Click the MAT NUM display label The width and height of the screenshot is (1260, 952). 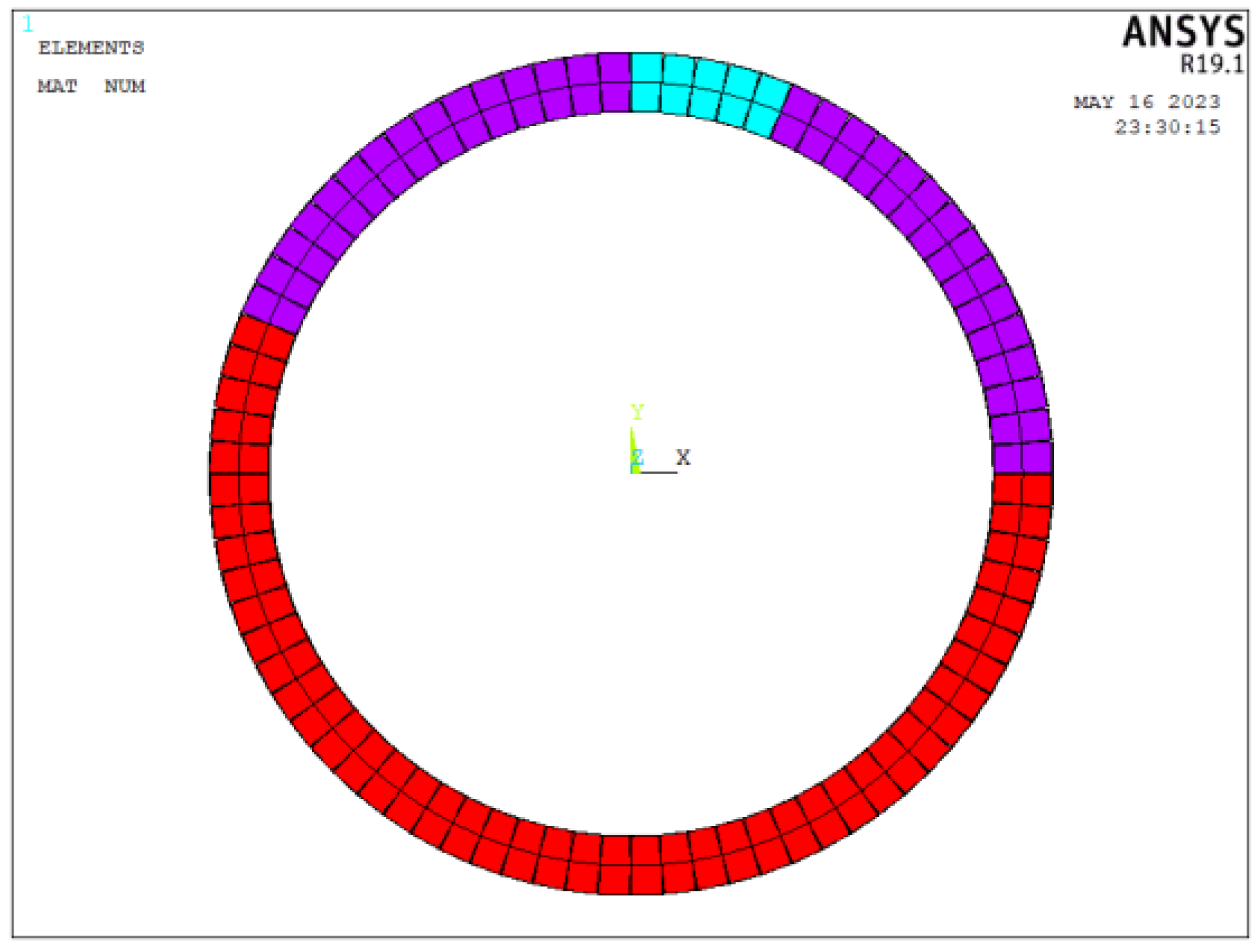[x=90, y=86]
